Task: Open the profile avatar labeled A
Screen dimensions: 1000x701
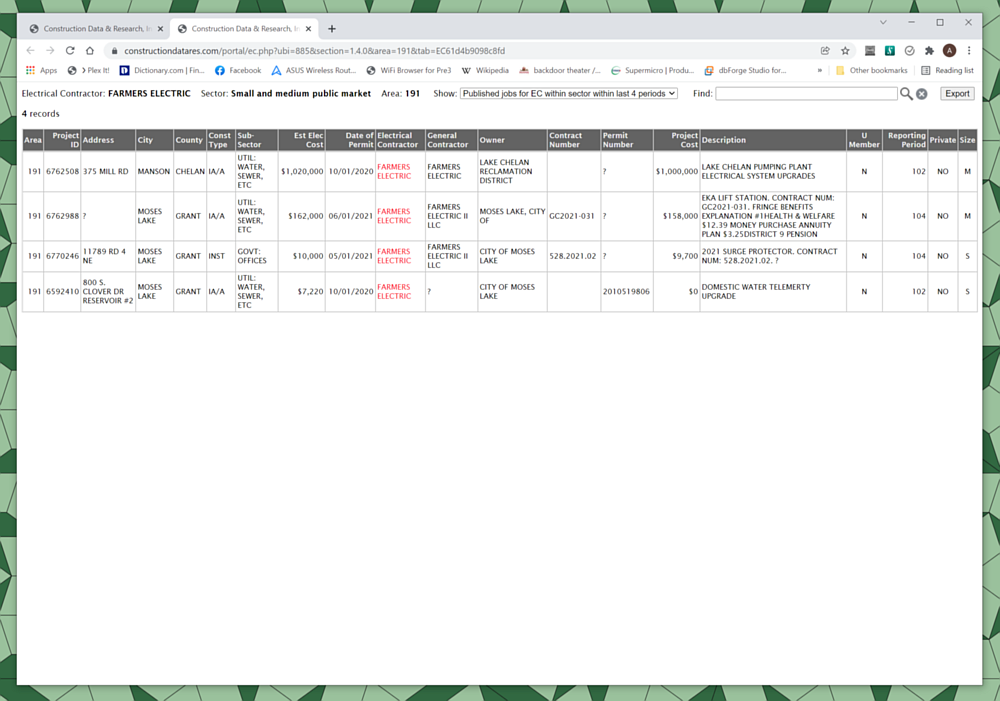Action: (949, 50)
